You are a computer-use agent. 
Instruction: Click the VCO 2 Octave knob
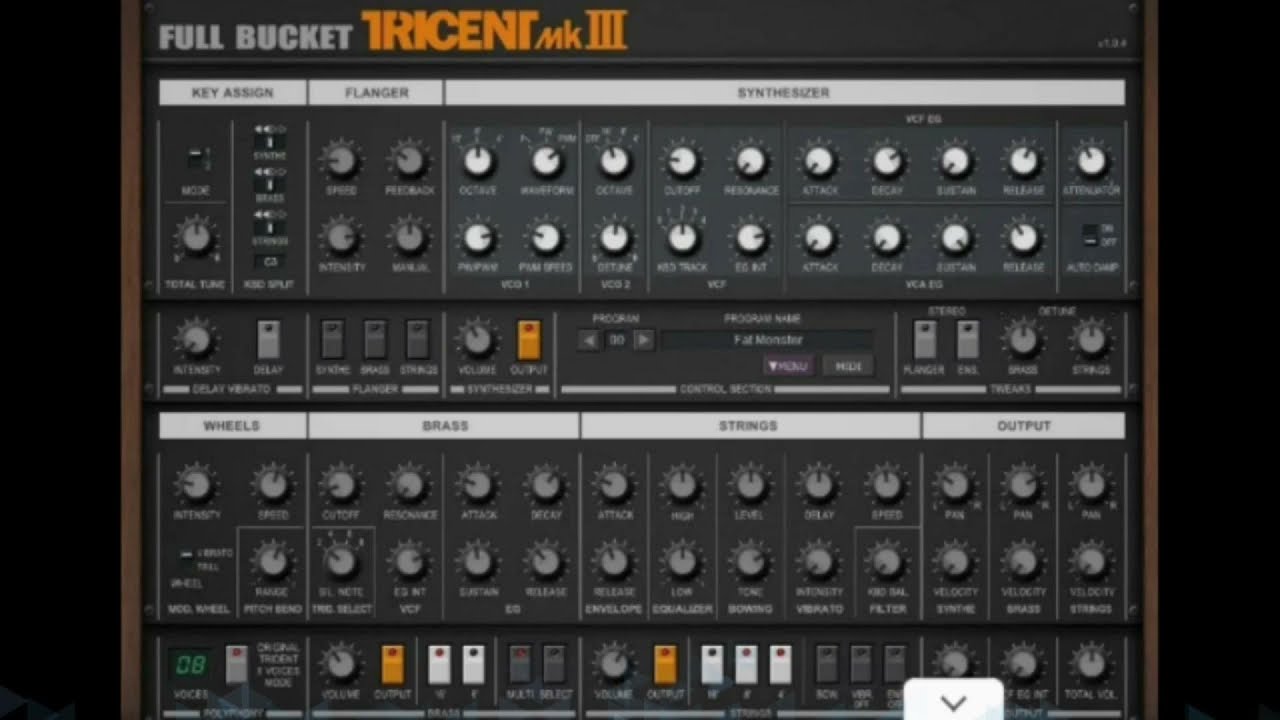tap(614, 161)
